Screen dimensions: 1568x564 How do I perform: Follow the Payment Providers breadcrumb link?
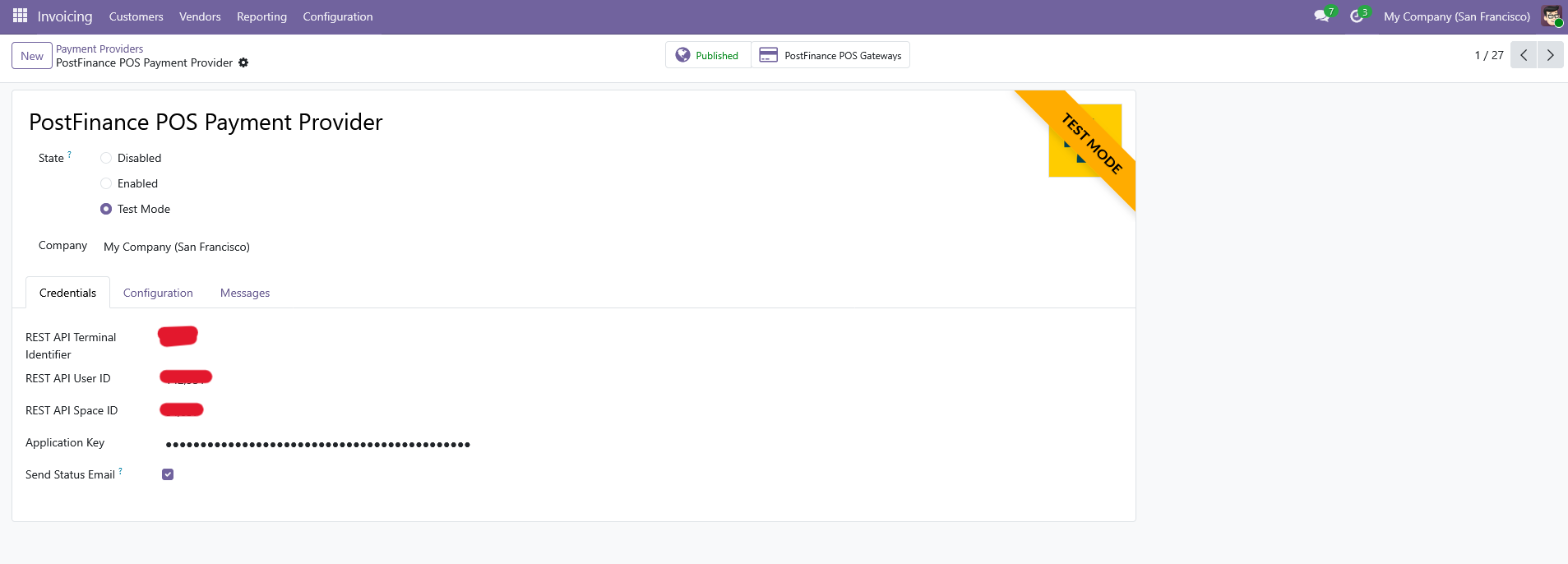[99, 49]
